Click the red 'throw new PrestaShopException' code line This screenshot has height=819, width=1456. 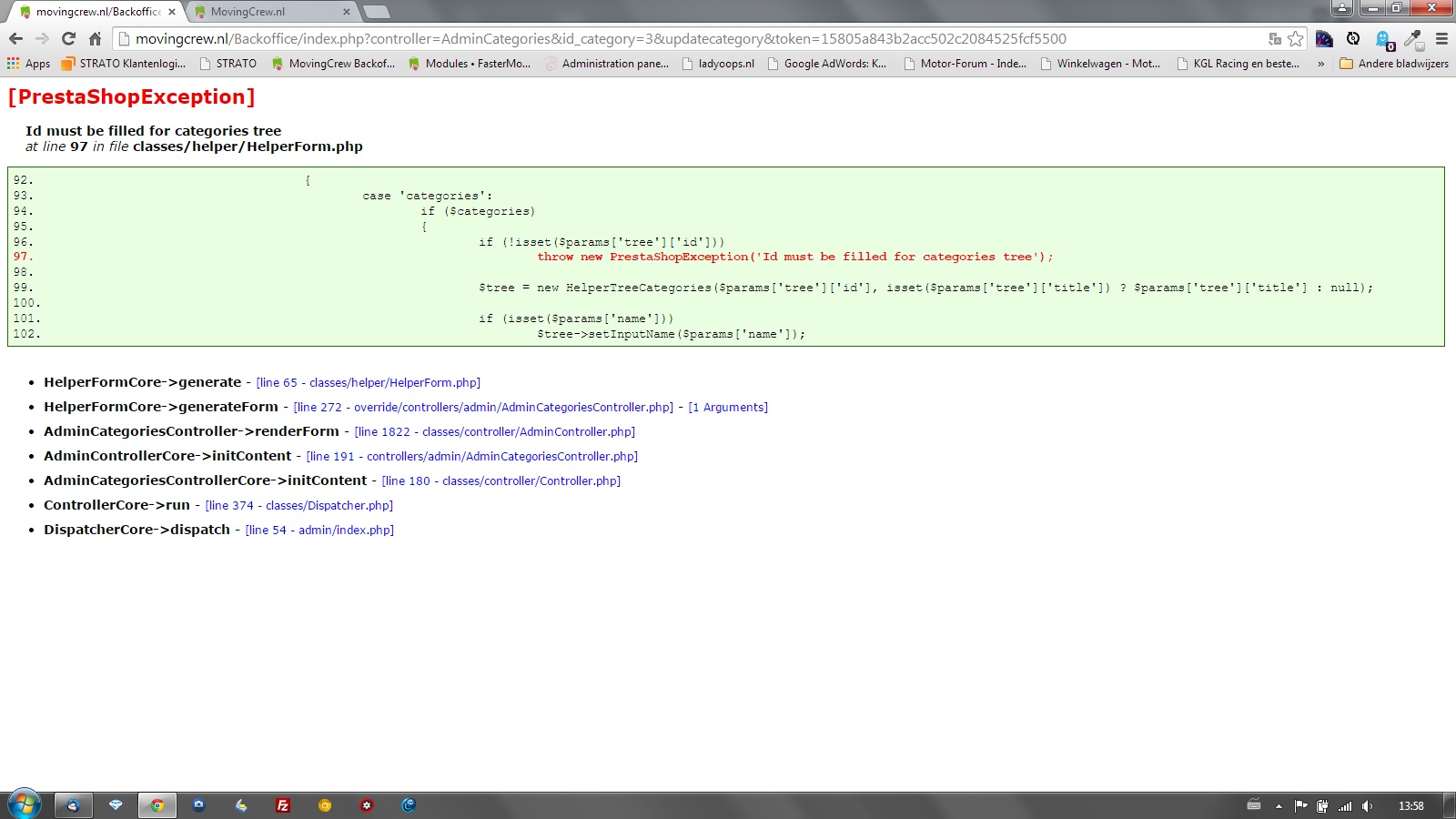tap(794, 258)
